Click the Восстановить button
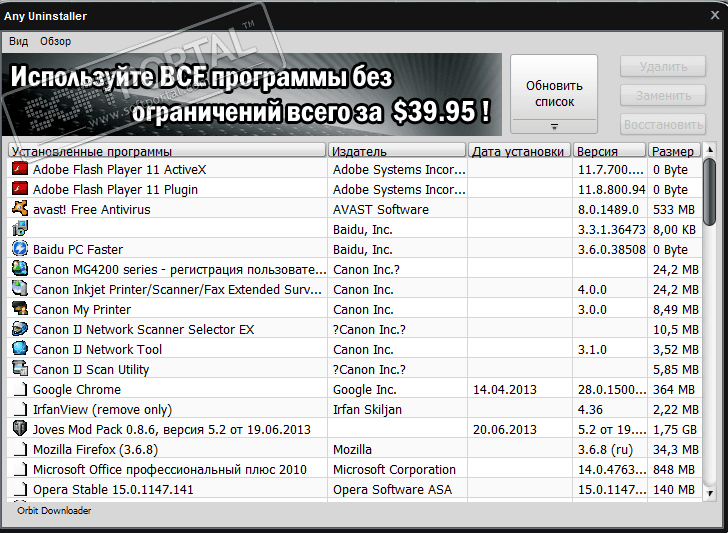The width and height of the screenshot is (728, 533). click(x=663, y=124)
